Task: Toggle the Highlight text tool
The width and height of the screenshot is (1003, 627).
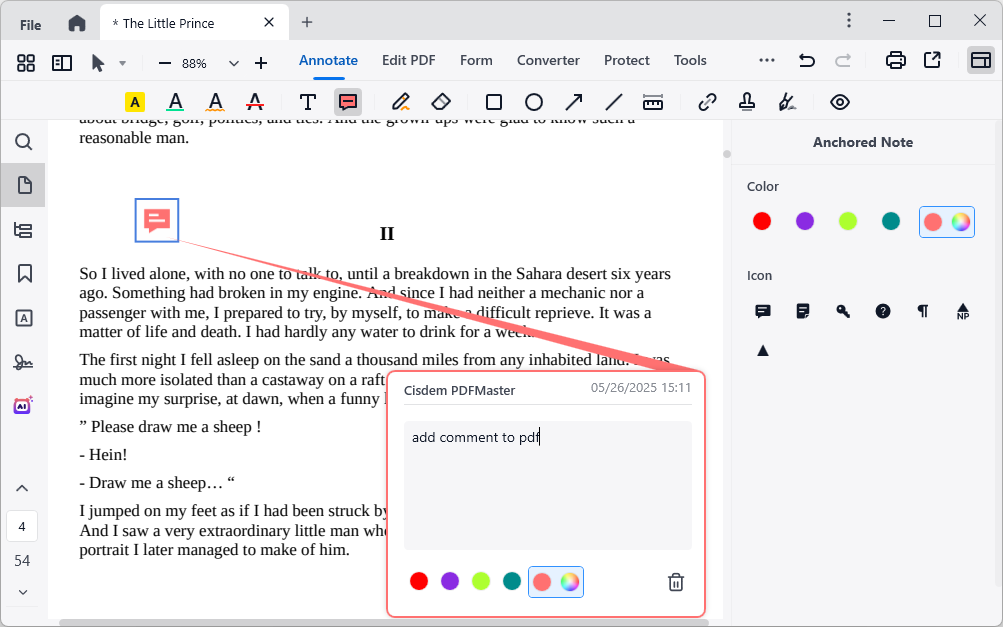Action: 135,102
